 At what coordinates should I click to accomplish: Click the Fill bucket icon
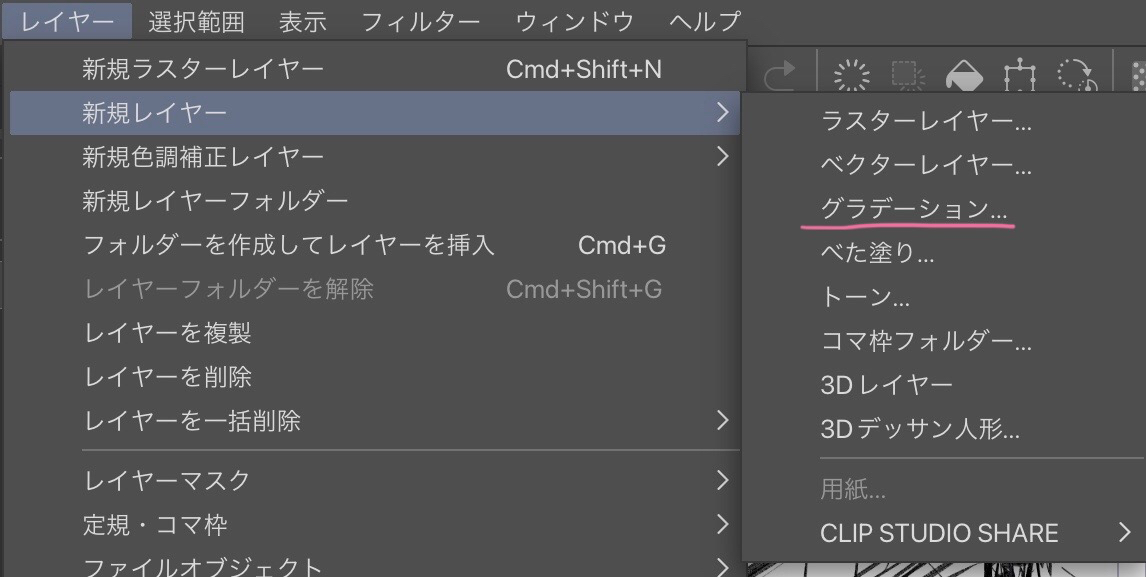point(964,76)
